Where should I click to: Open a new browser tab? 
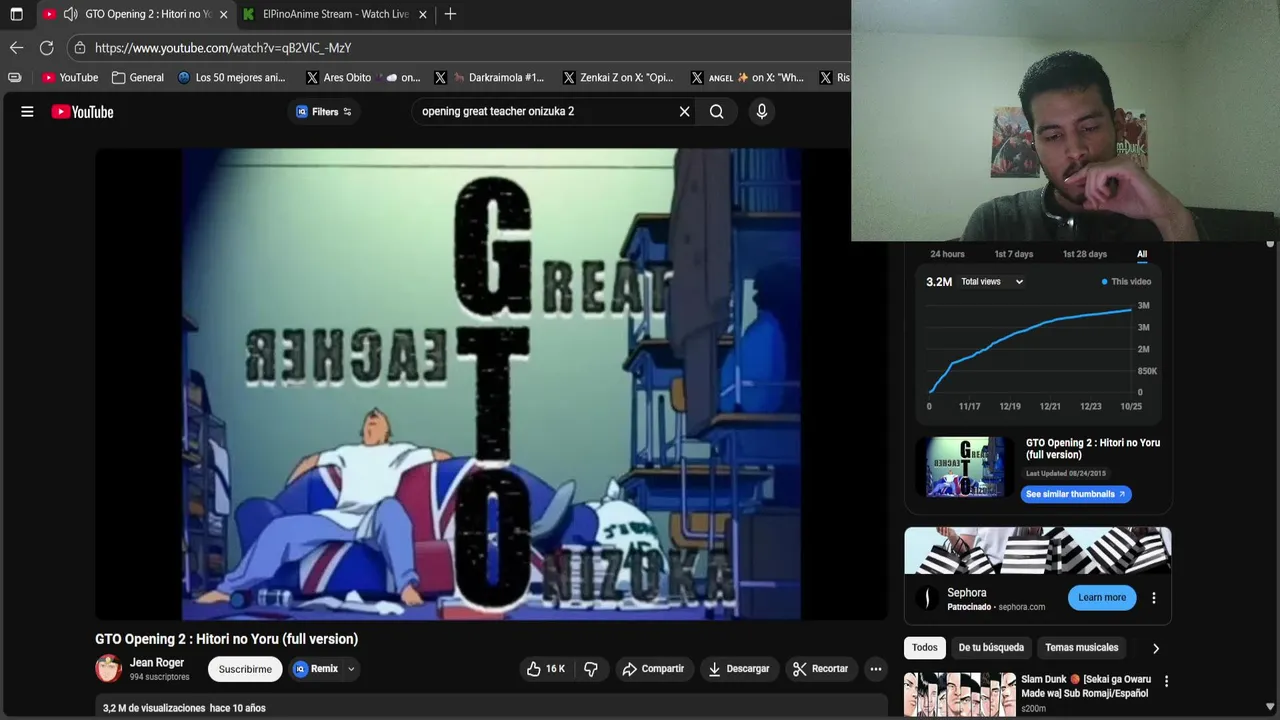pos(450,14)
